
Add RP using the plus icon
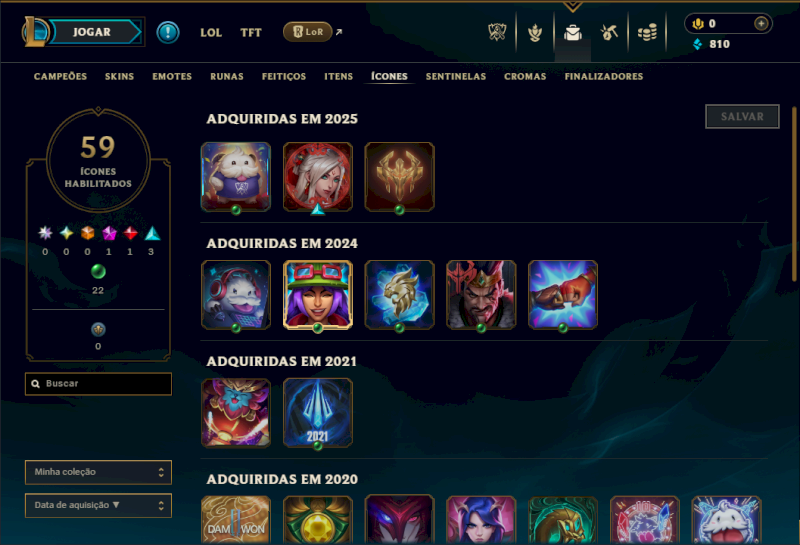[x=761, y=23]
